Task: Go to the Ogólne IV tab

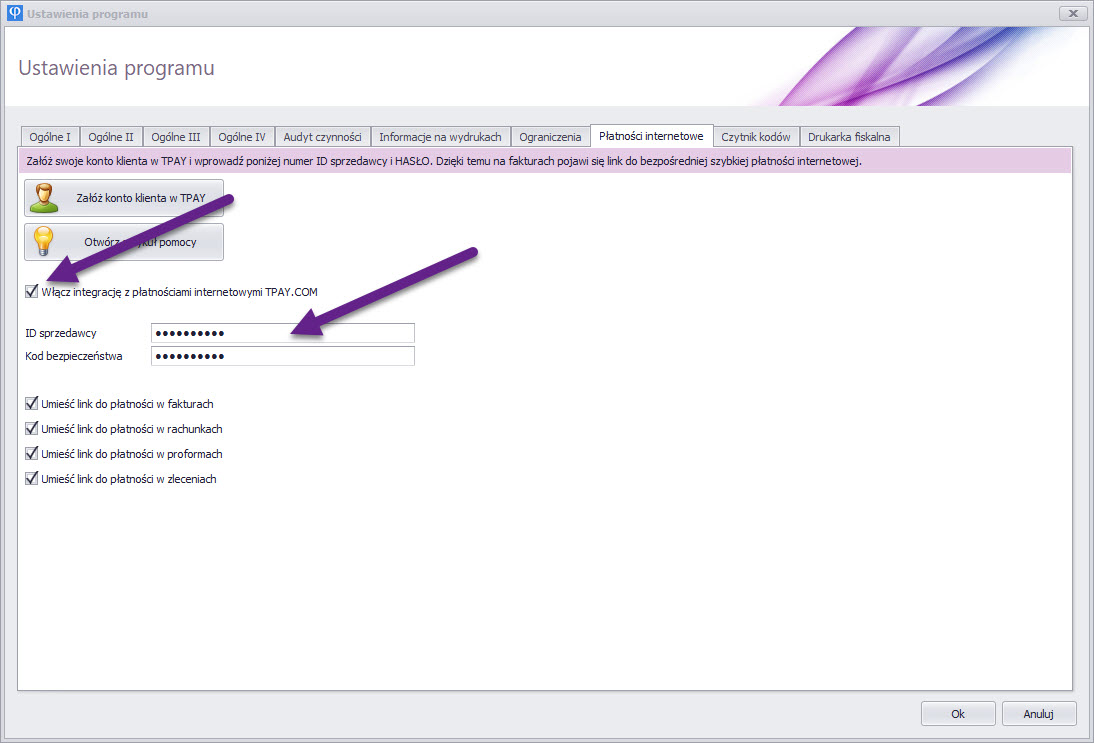Action: click(x=242, y=137)
